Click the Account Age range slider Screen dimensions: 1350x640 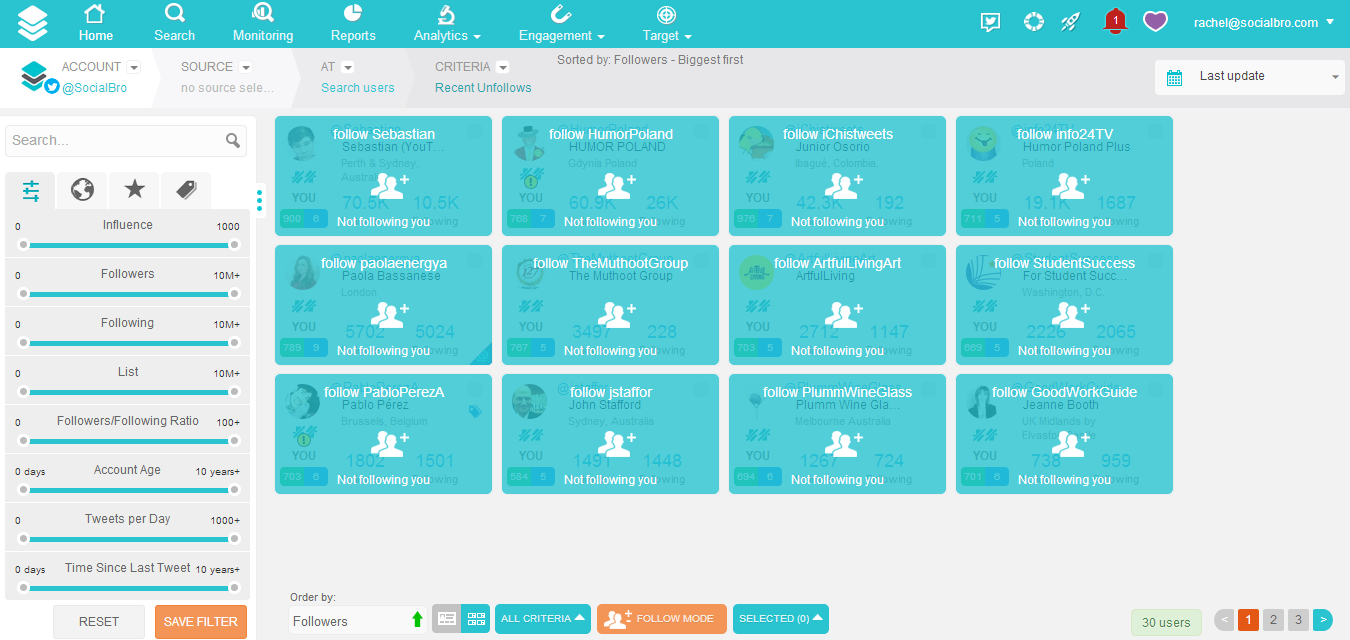tap(128, 490)
